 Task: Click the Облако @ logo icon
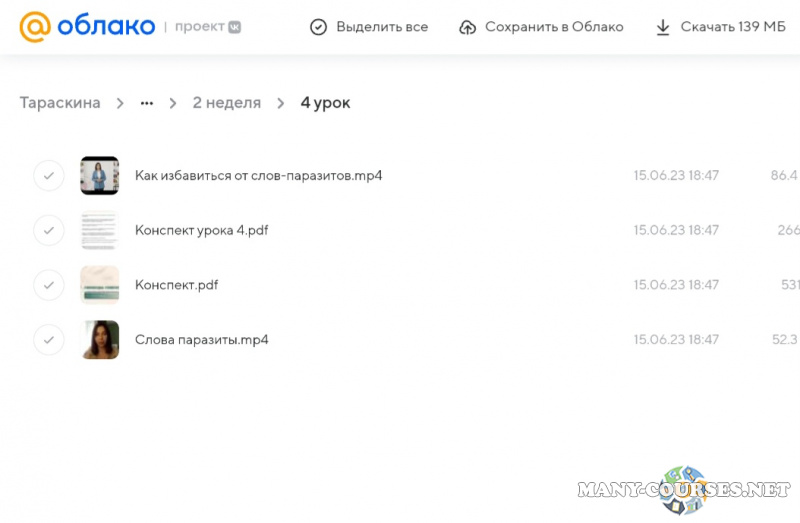click(x=34, y=27)
